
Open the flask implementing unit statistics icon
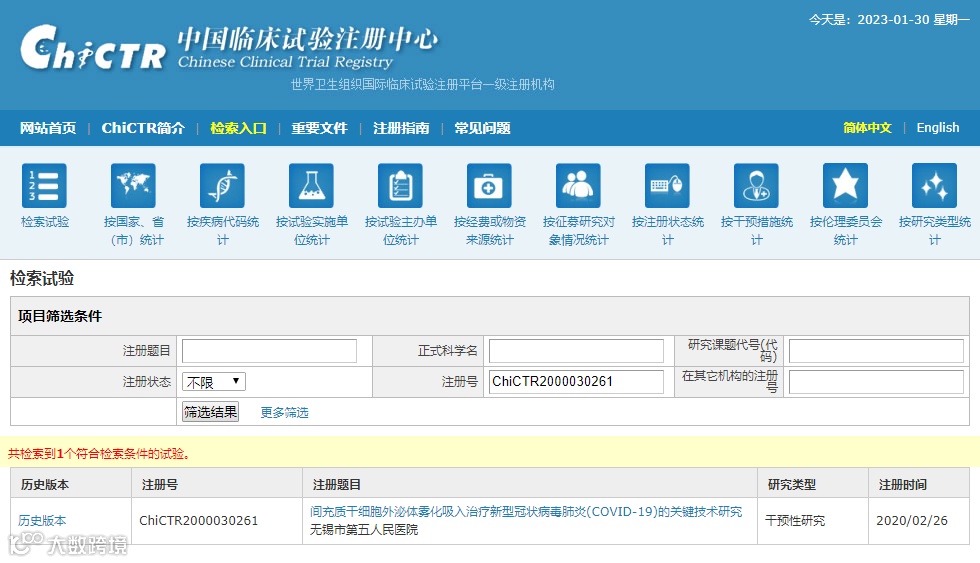[x=311, y=186]
